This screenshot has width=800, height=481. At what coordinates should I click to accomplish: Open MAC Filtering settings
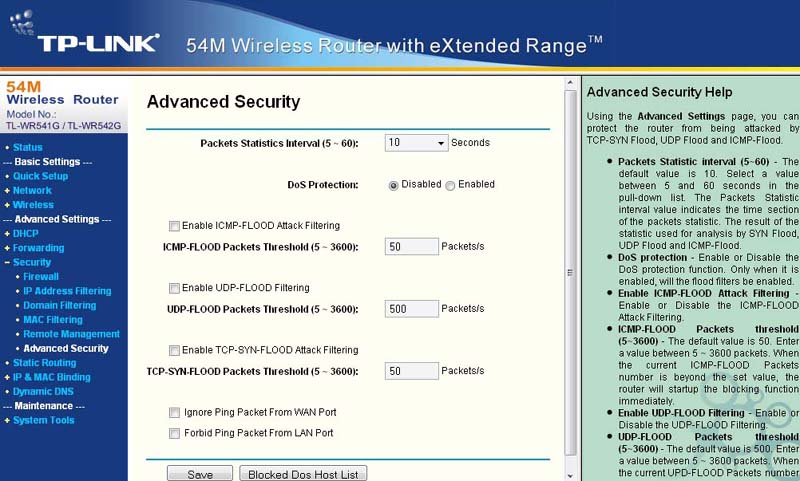pyautogui.click(x=53, y=319)
